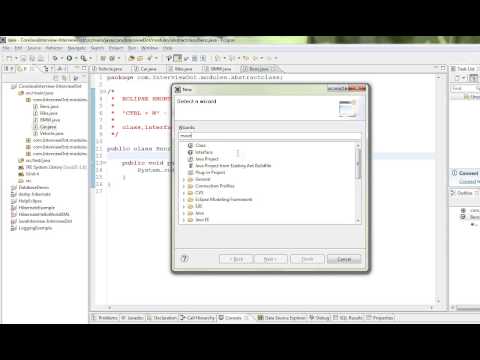Screen dimensions: 480x360
Task: Switch to the Declaration tab
Action: click(162, 318)
